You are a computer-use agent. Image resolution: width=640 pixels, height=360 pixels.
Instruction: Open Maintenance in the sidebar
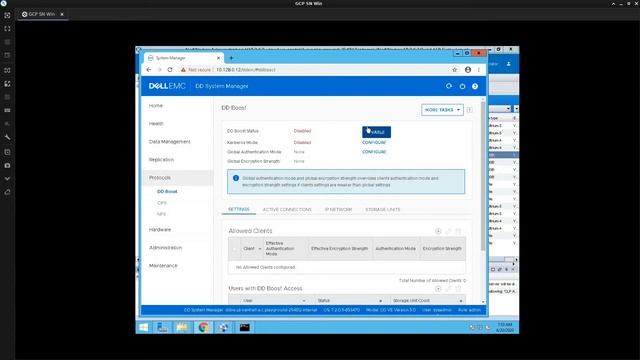coord(163,266)
